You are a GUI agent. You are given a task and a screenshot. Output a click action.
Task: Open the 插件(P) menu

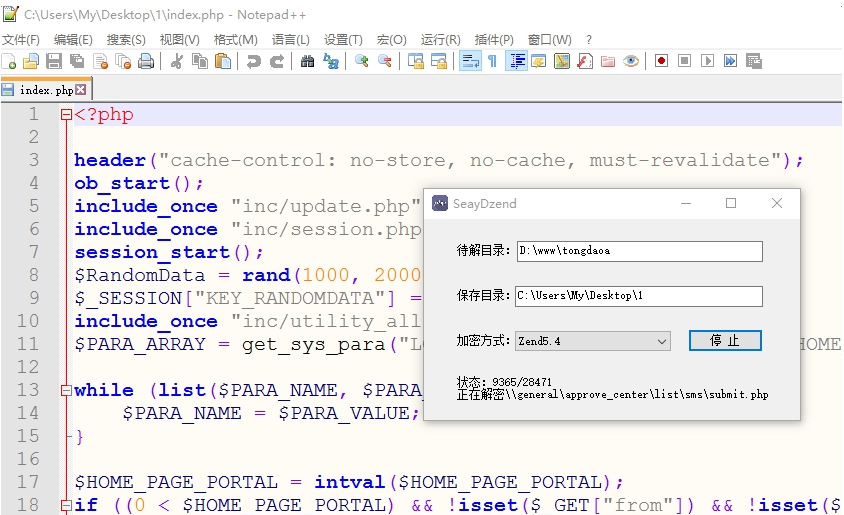tap(494, 39)
